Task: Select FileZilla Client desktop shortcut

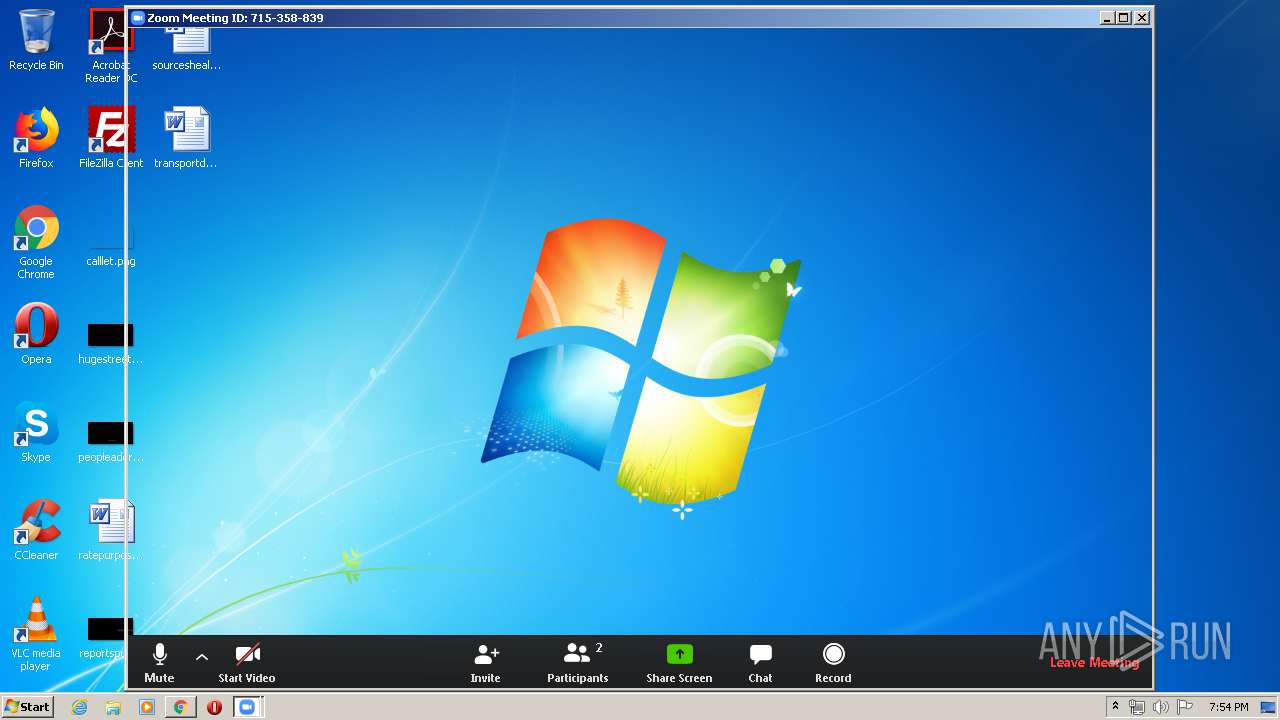Action: [x=111, y=138]
